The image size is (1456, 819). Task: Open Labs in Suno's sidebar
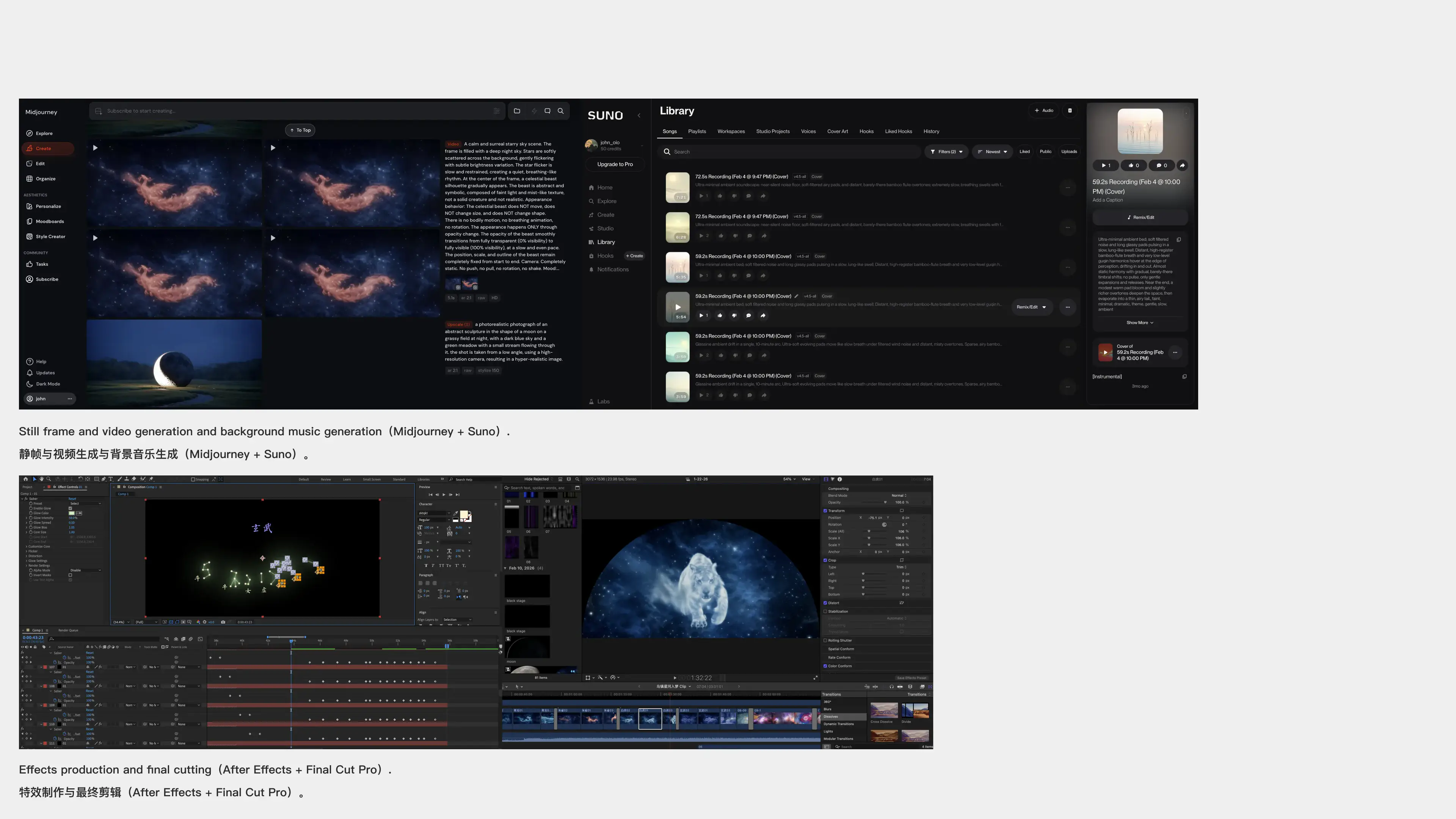pyautogui.click(x=600, y=402)
